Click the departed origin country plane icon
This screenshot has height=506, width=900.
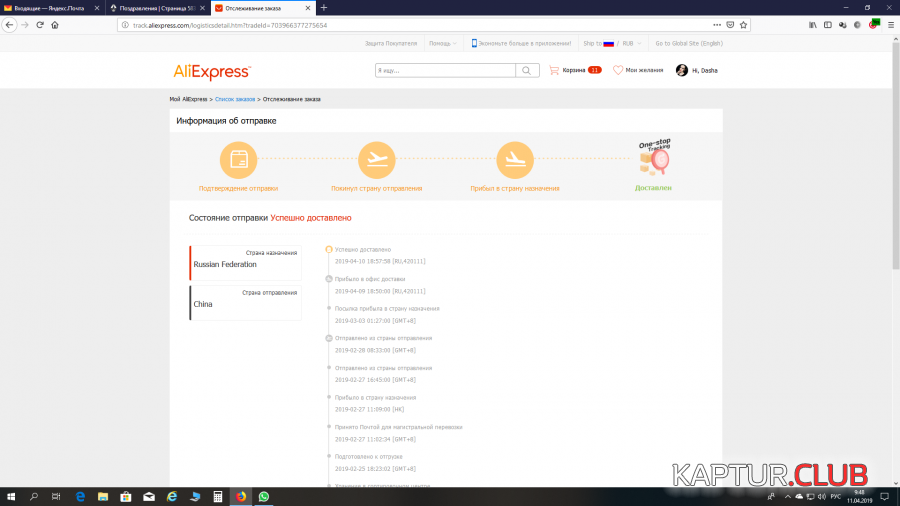(377, 160)
